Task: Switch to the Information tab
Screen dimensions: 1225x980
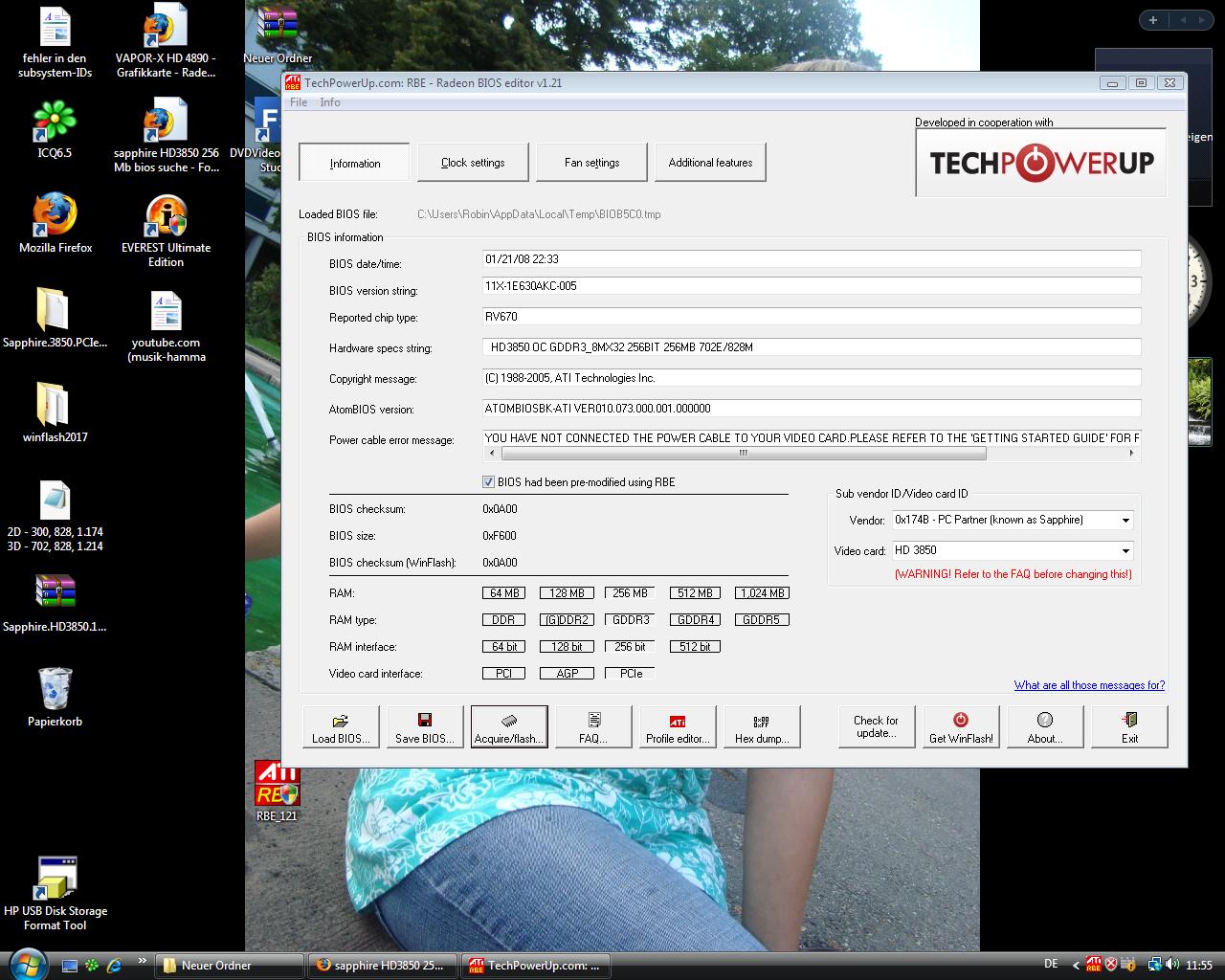Action: point(354,163)
